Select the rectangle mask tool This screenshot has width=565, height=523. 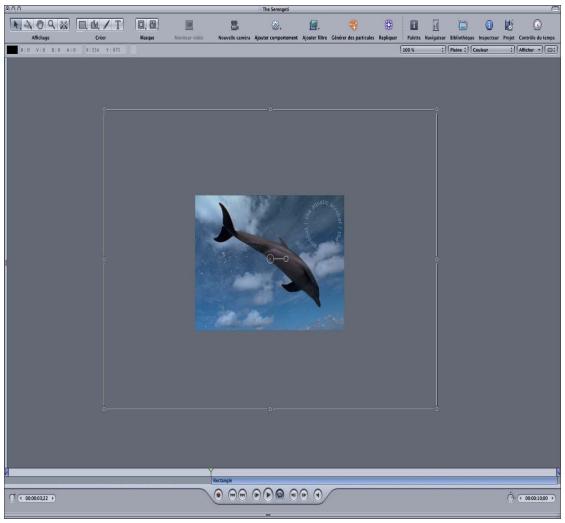141,25
